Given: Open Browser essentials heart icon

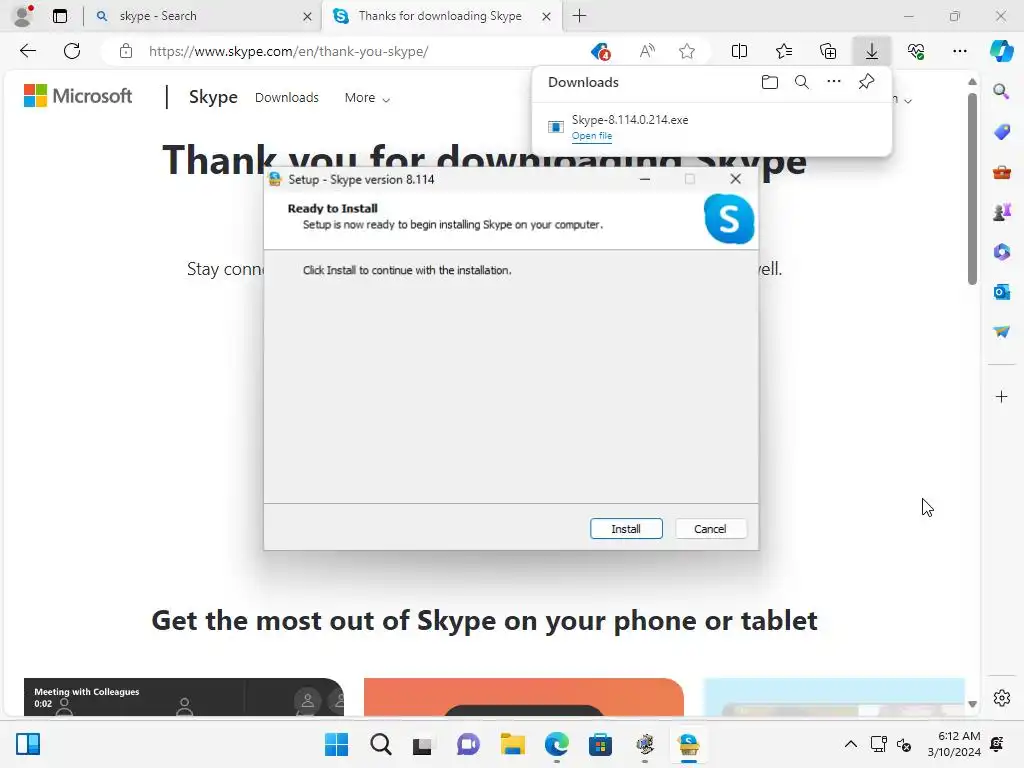Looking at the screenshot, I should (x=916, y=51).
